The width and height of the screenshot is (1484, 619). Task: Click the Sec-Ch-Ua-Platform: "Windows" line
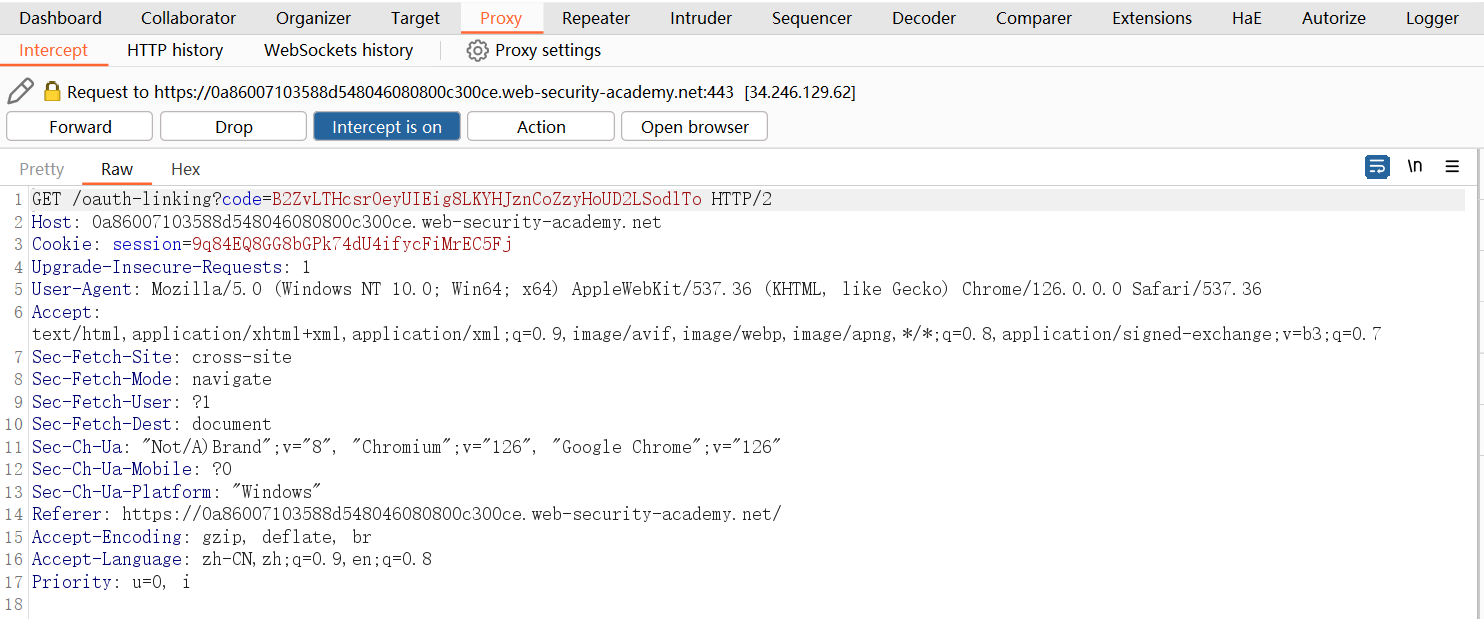click(176, 492)
